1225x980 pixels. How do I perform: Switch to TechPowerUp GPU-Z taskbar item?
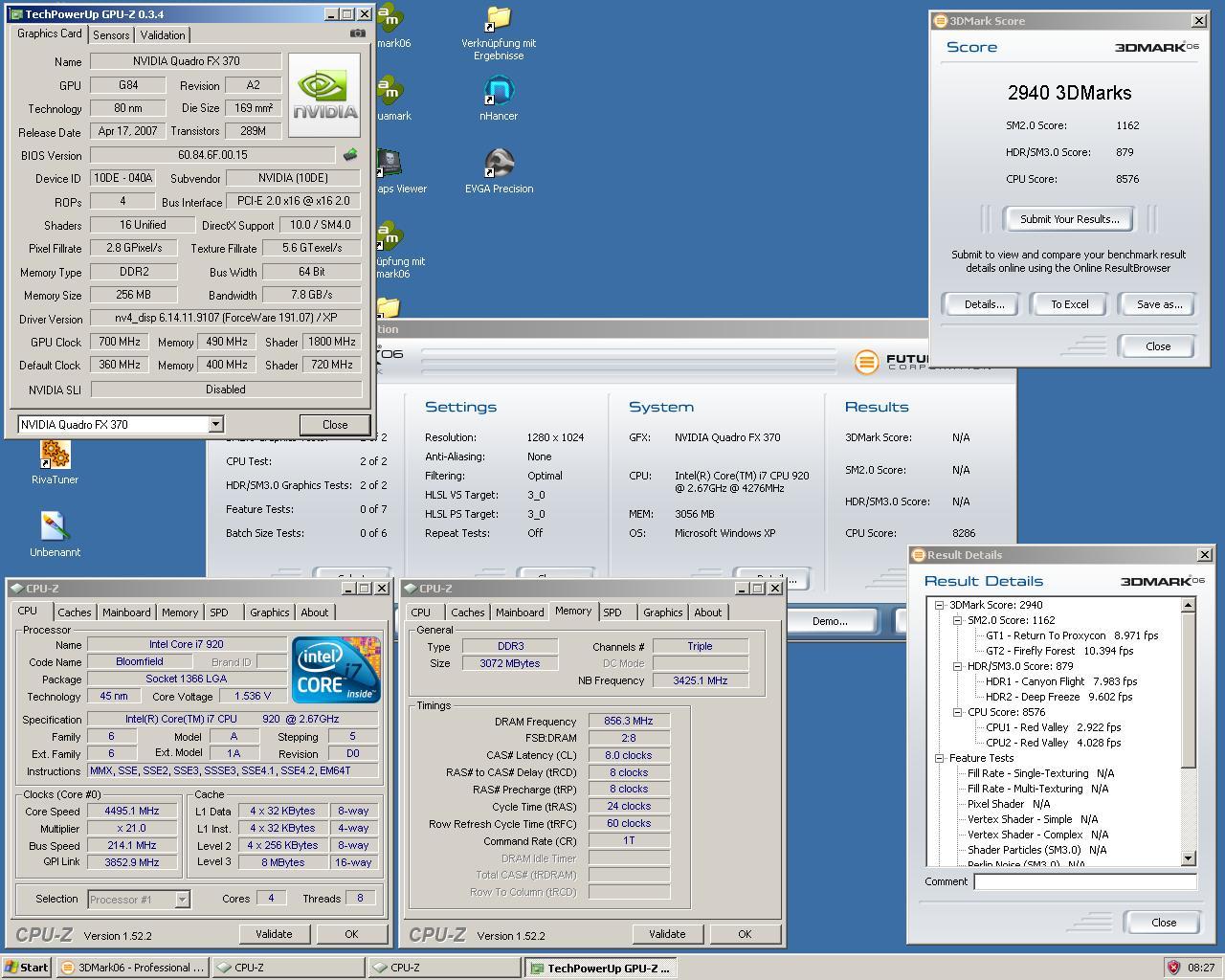click(601, 968)
